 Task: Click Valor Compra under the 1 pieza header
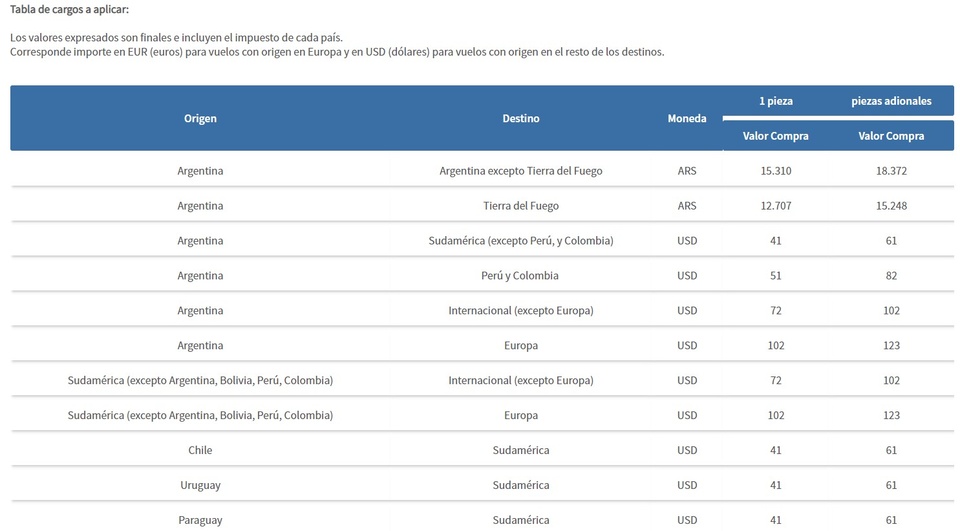coord(776,136)
